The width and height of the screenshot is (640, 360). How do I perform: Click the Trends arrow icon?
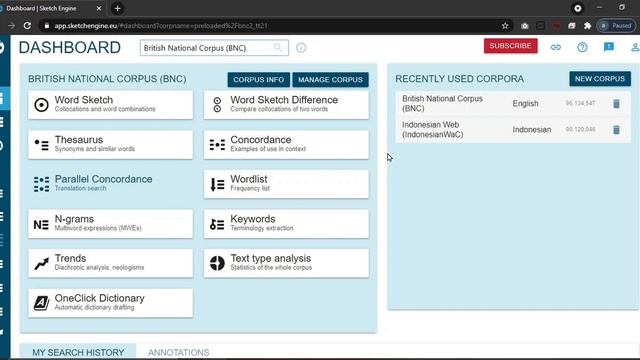pyautogui.click(x=41, y=263)
